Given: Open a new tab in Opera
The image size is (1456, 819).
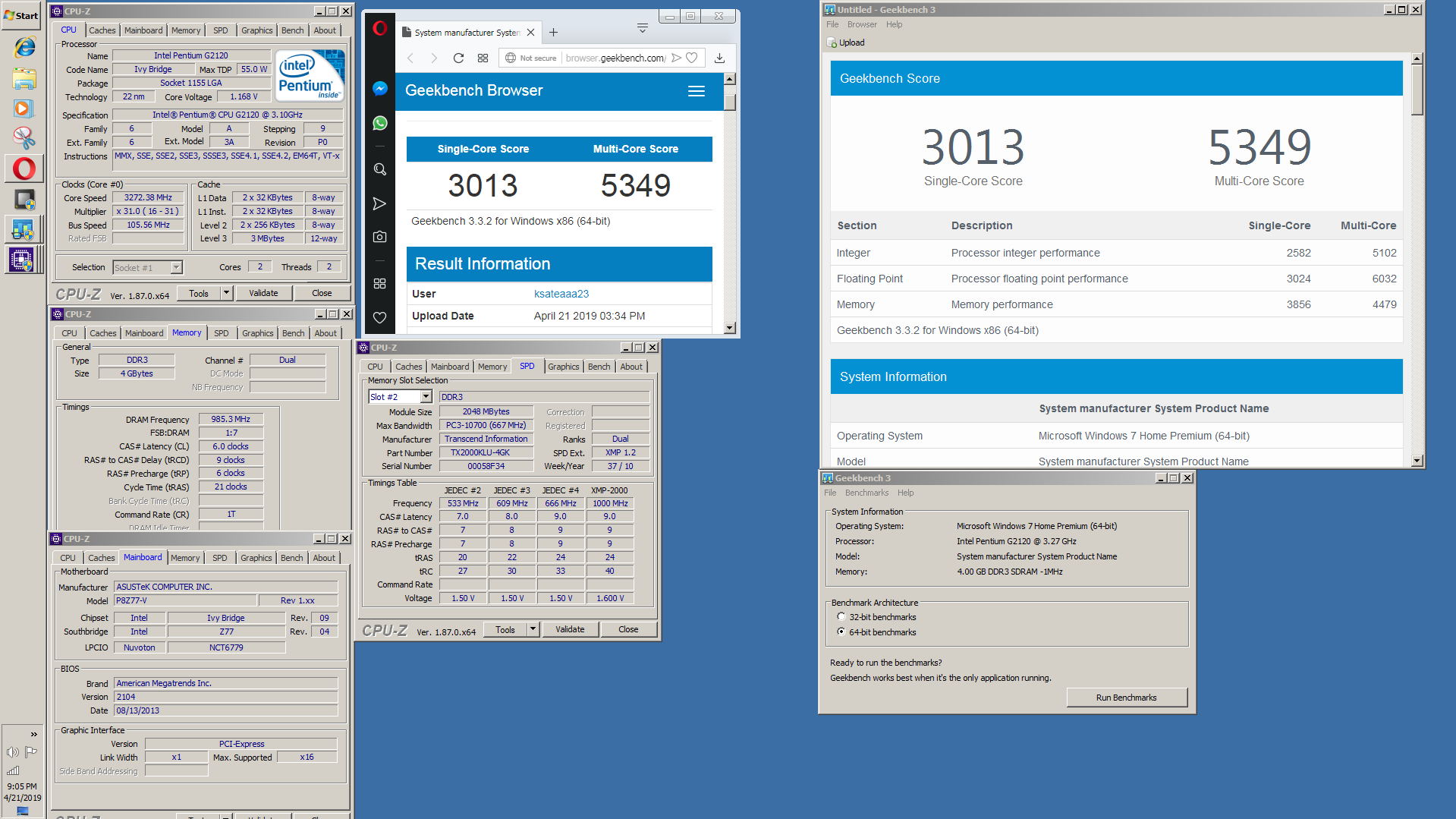Looking at the screenshot, I should click(x=554, y=32).
